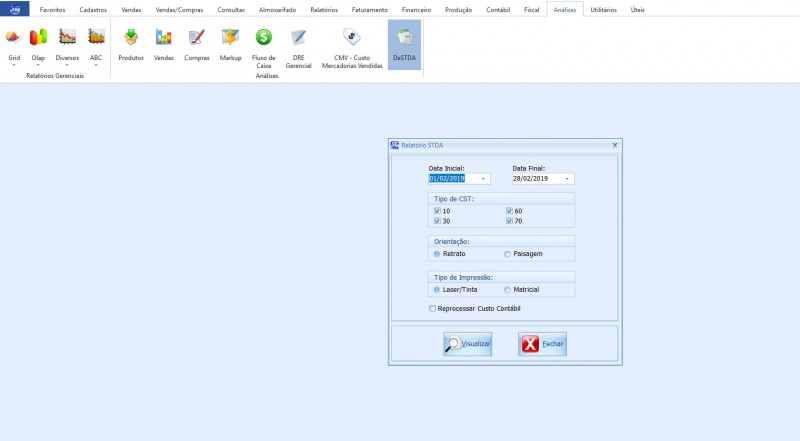This screenshot has height=441, width=800.
Task: Click the Vendas chart icon
Action: tap(163, 38)
